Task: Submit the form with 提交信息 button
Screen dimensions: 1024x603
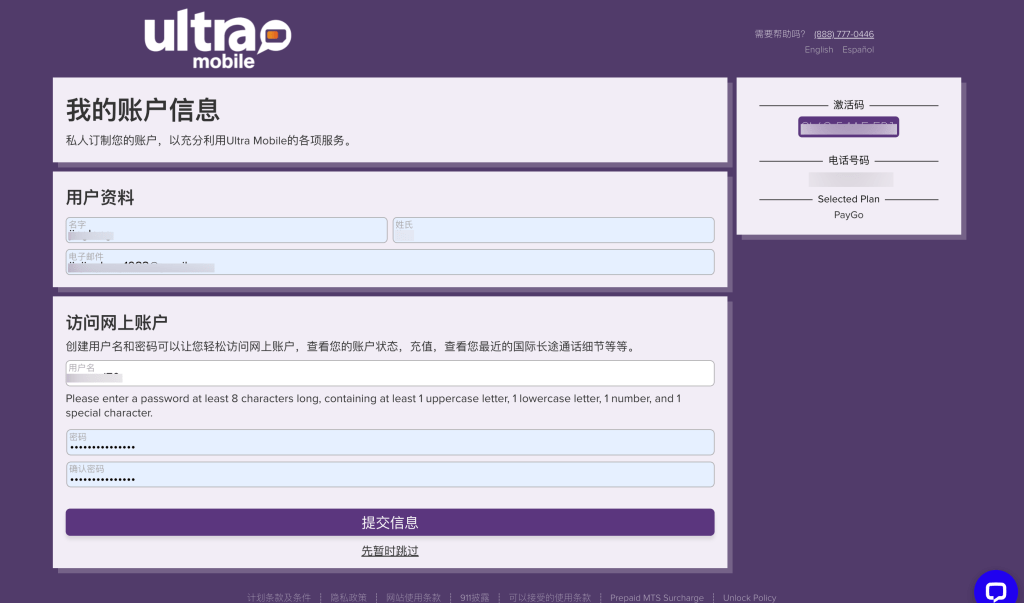Action: pyautogui.click(x=390, y=523)
